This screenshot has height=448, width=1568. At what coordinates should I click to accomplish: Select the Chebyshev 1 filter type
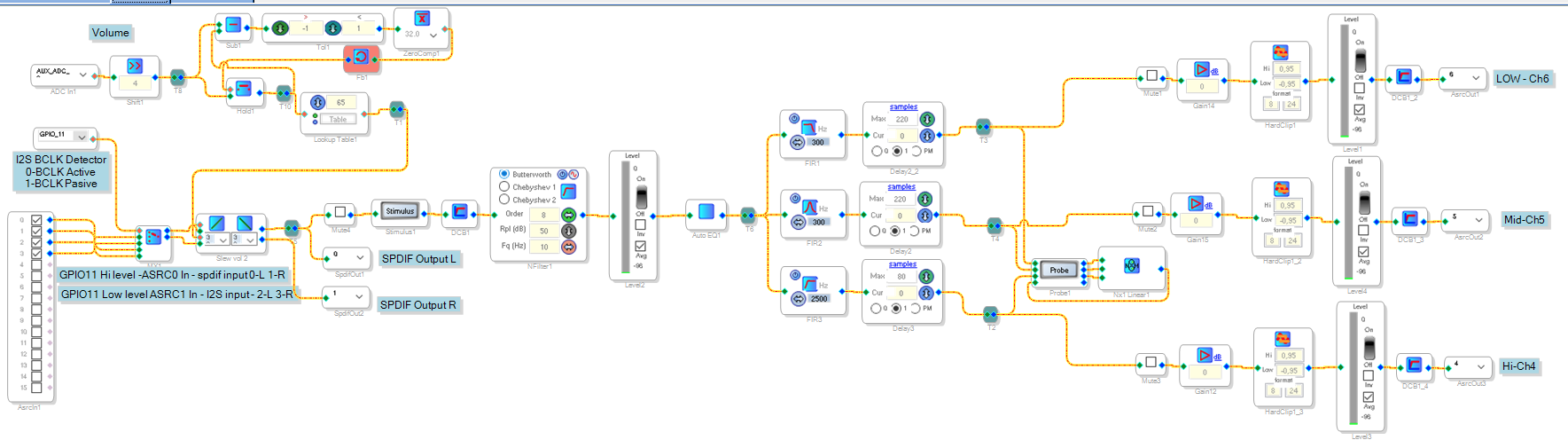(504, 187)
